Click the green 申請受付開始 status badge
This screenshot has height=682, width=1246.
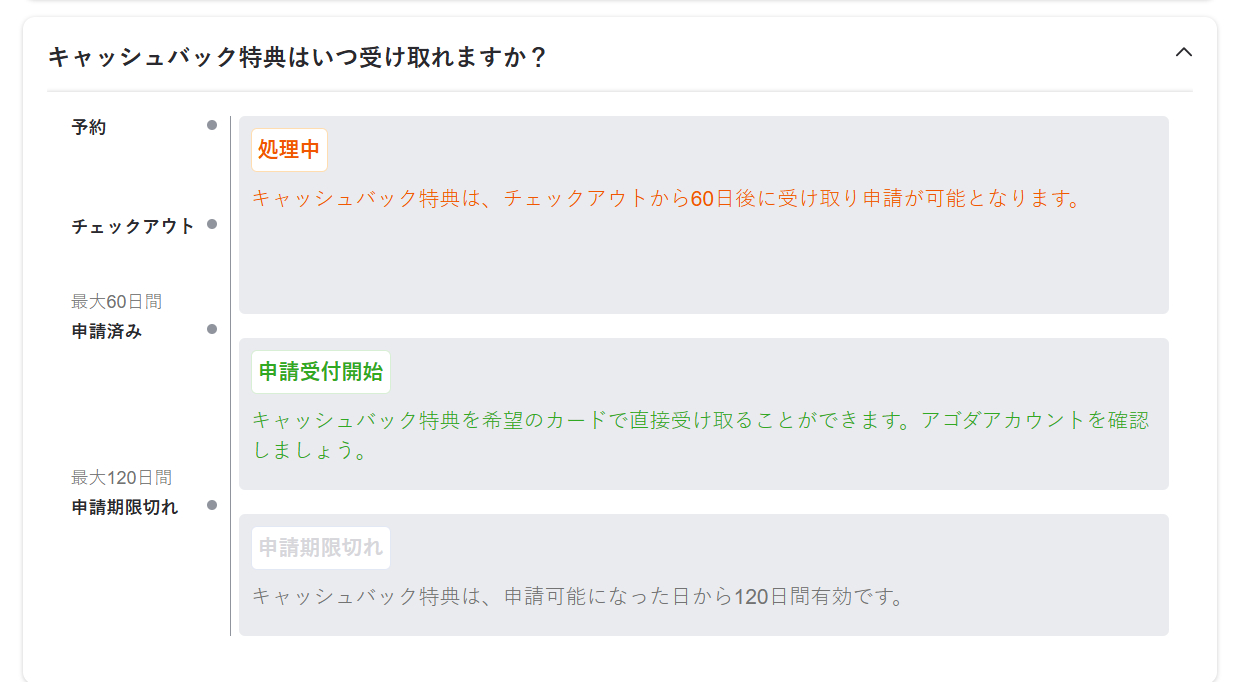(321, 371)
